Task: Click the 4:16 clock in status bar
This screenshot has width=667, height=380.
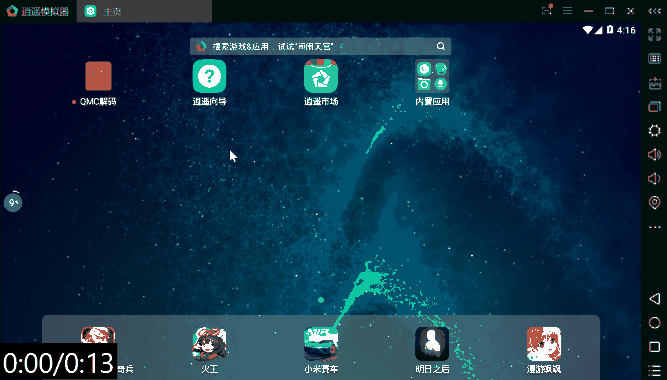Action: click(626, 30)
